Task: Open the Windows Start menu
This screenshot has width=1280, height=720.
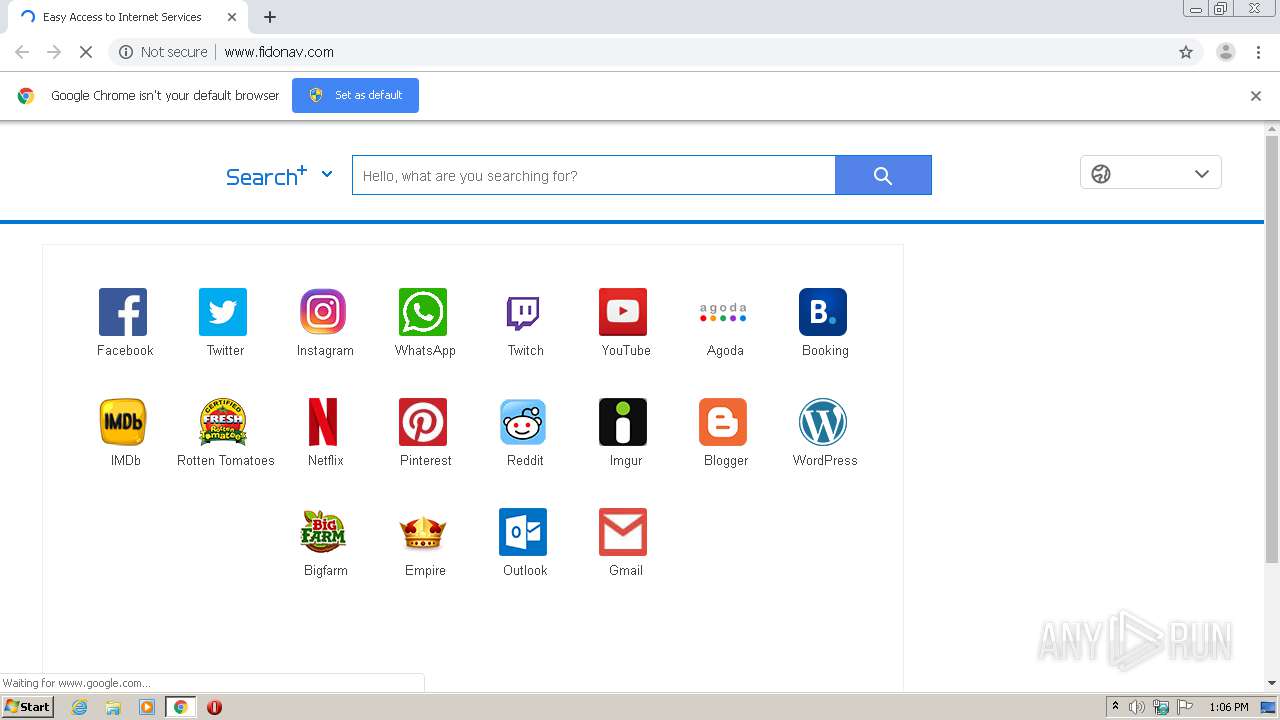Action: coord(28,707)
